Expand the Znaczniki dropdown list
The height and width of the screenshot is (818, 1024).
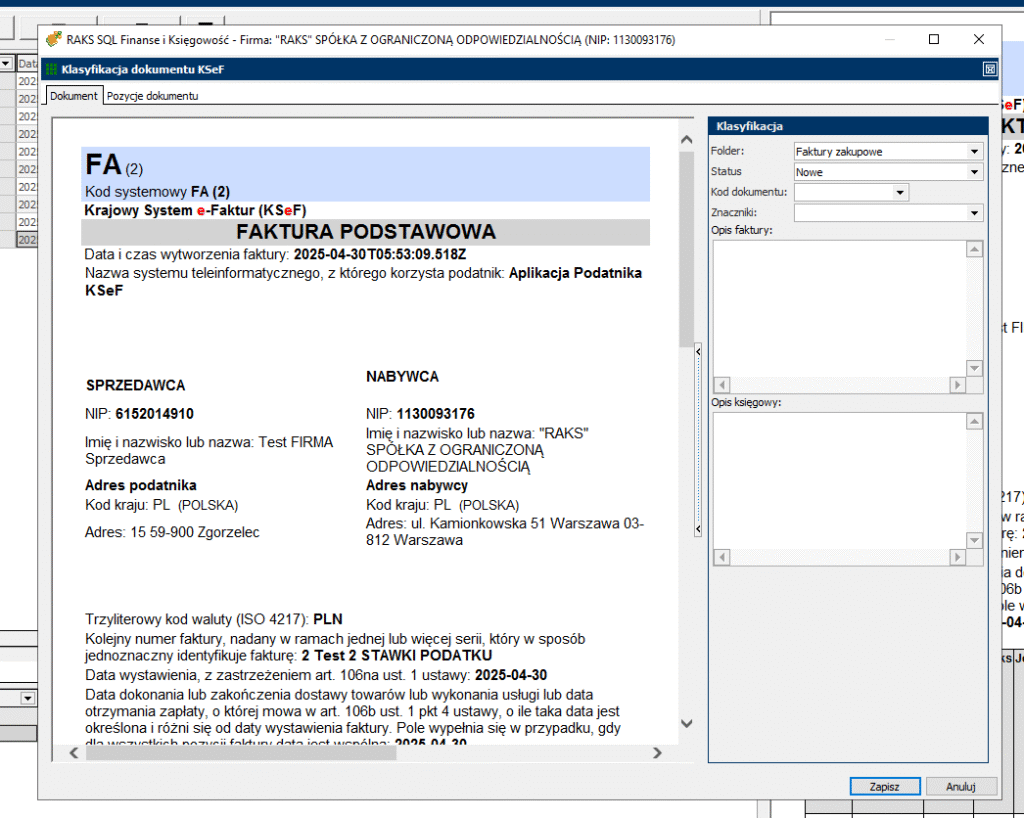[974, 213]
